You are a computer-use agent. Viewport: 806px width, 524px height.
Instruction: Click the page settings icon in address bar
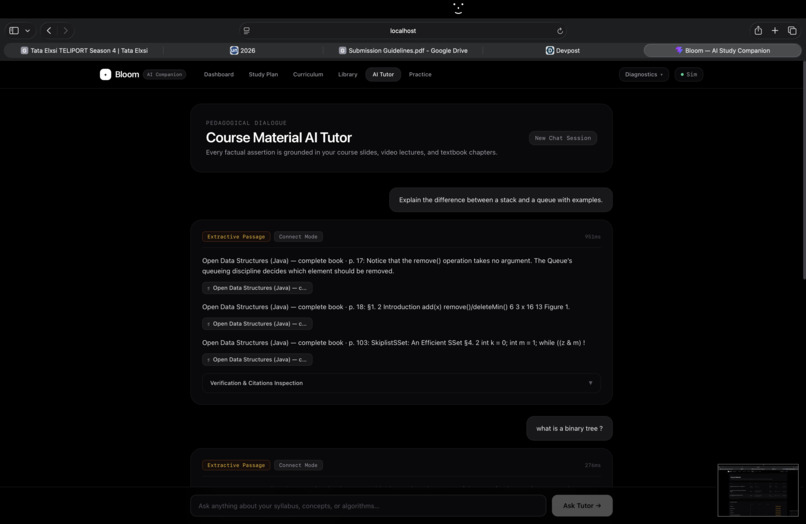(247, 31)
